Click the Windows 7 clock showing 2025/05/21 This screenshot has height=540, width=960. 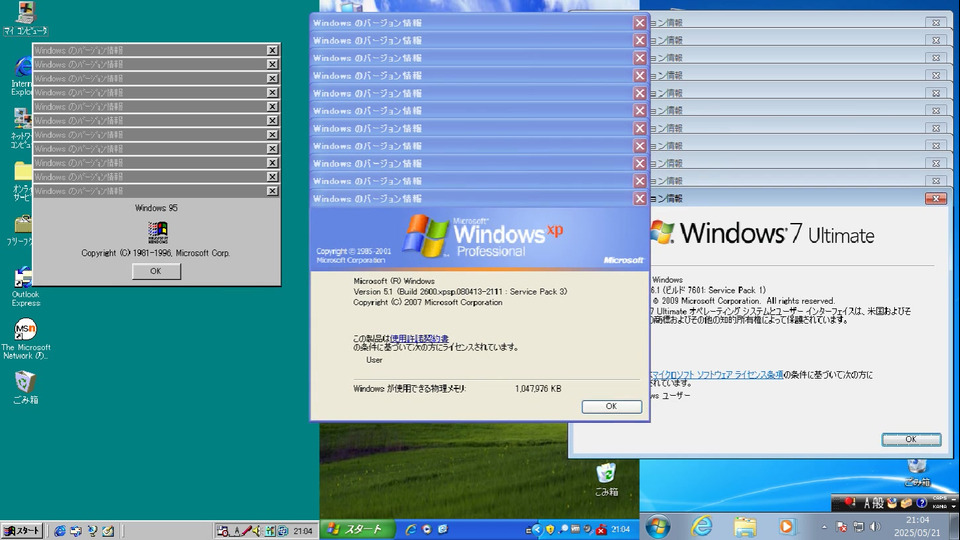pyautogui.click(x=918, y=527)
